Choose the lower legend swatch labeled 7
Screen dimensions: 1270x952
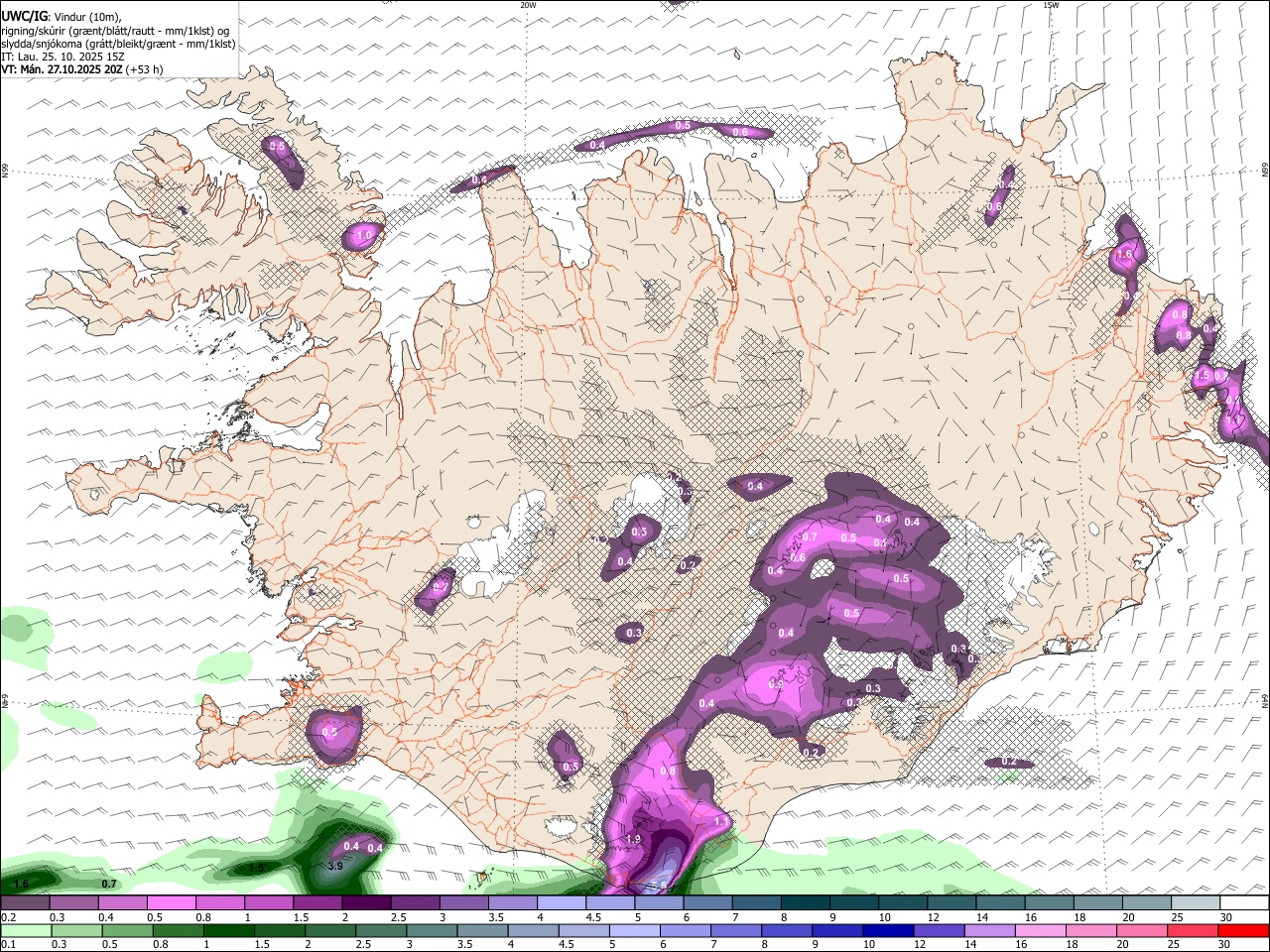(735, 931)
